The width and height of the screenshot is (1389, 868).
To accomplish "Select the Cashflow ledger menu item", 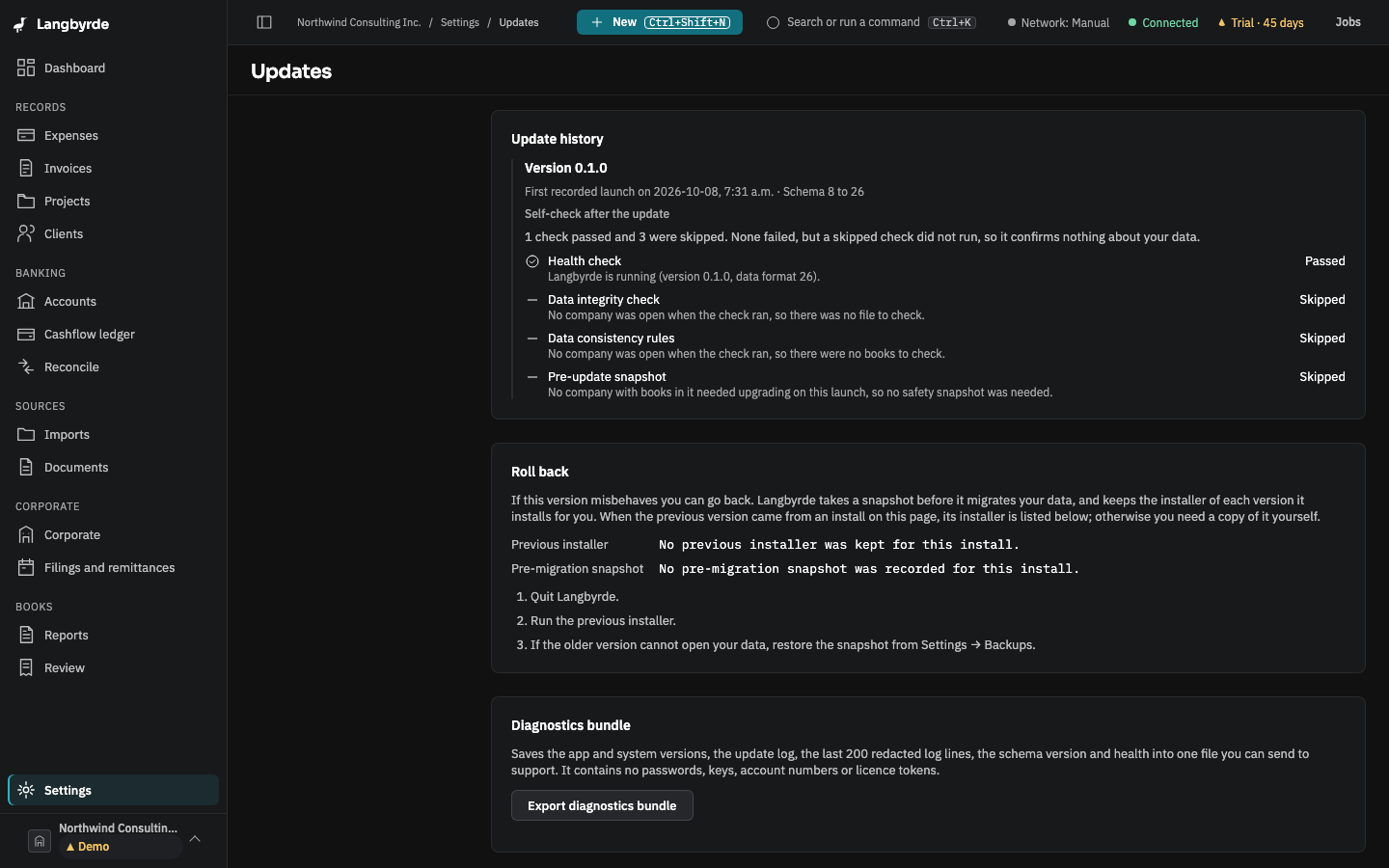I will click(x=113, y=334).
